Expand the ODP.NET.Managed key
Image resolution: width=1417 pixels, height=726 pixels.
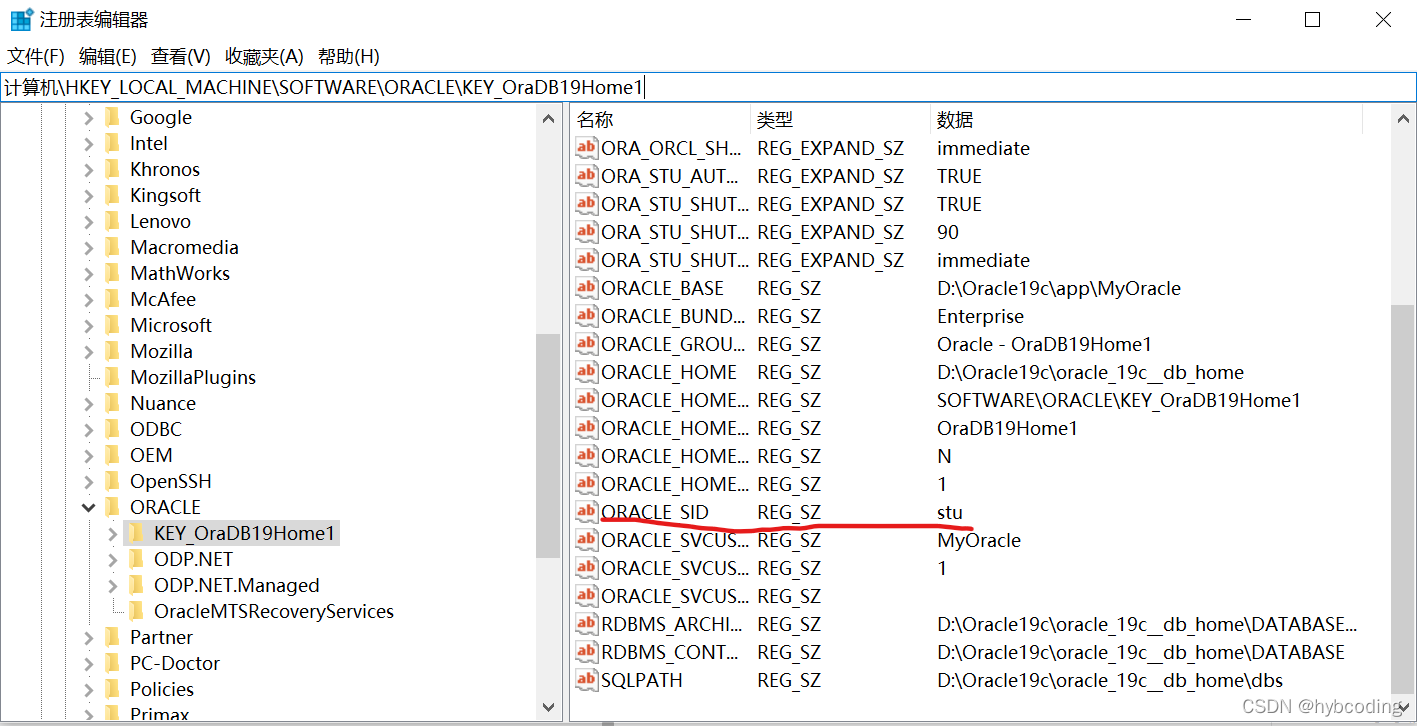(x=112, y=586)
